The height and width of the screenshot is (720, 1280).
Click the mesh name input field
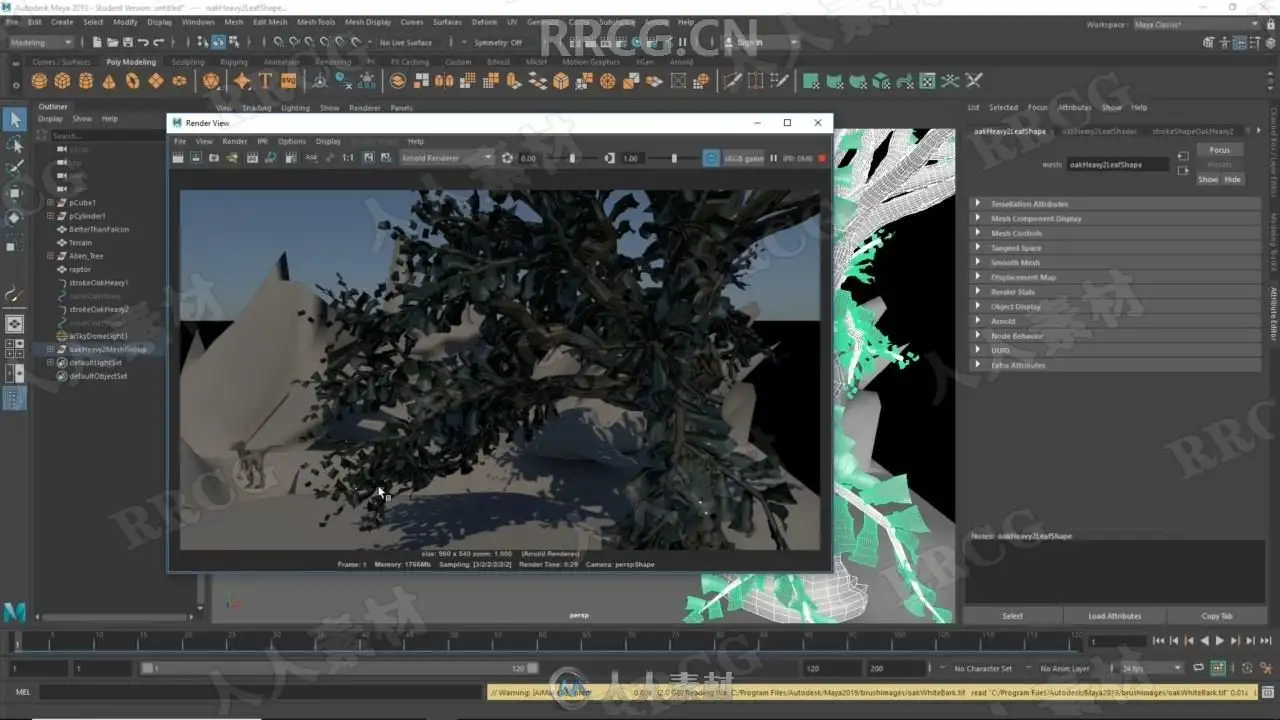click(x=1117, y=164)
